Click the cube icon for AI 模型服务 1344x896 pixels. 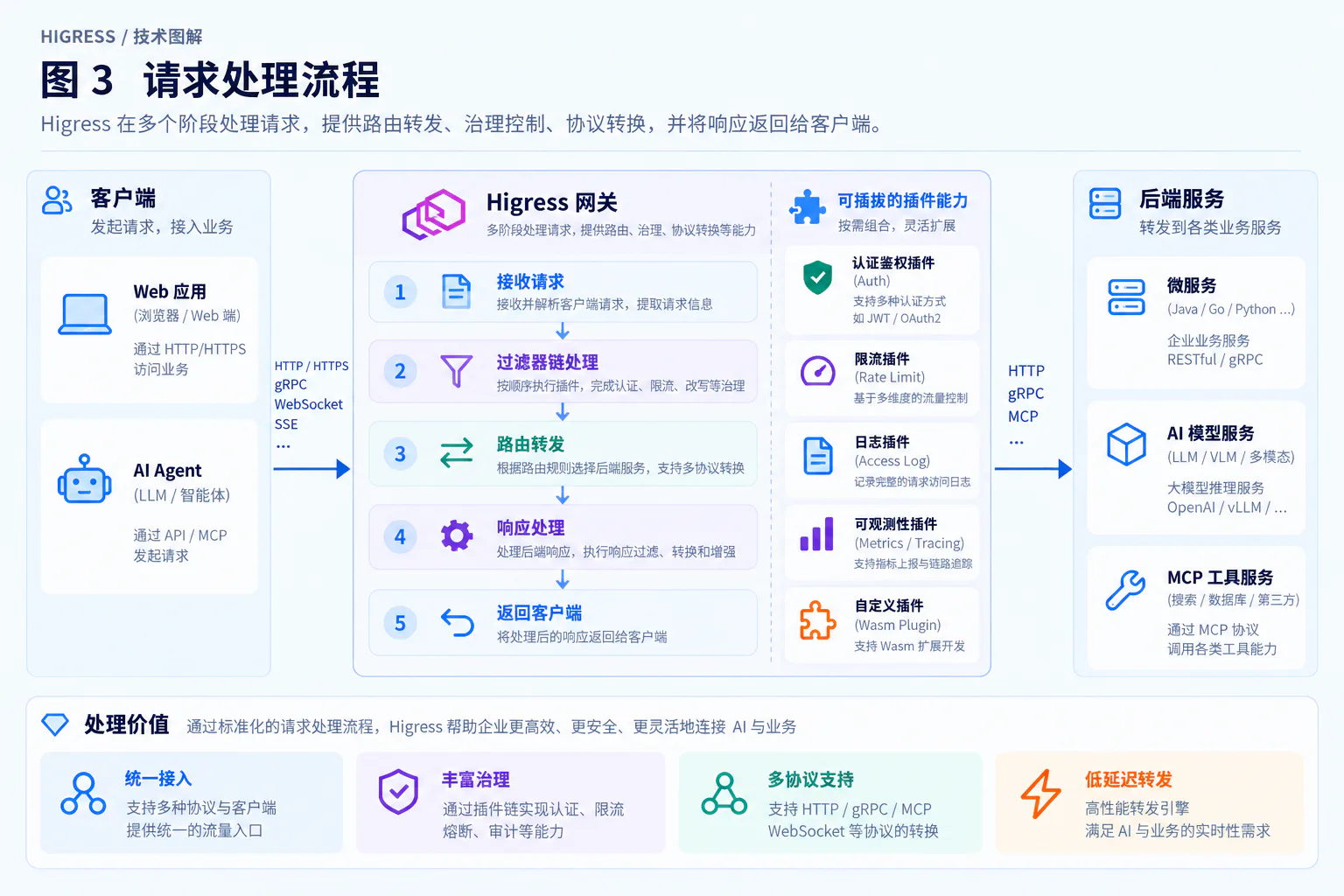[x=1126, y=444]
